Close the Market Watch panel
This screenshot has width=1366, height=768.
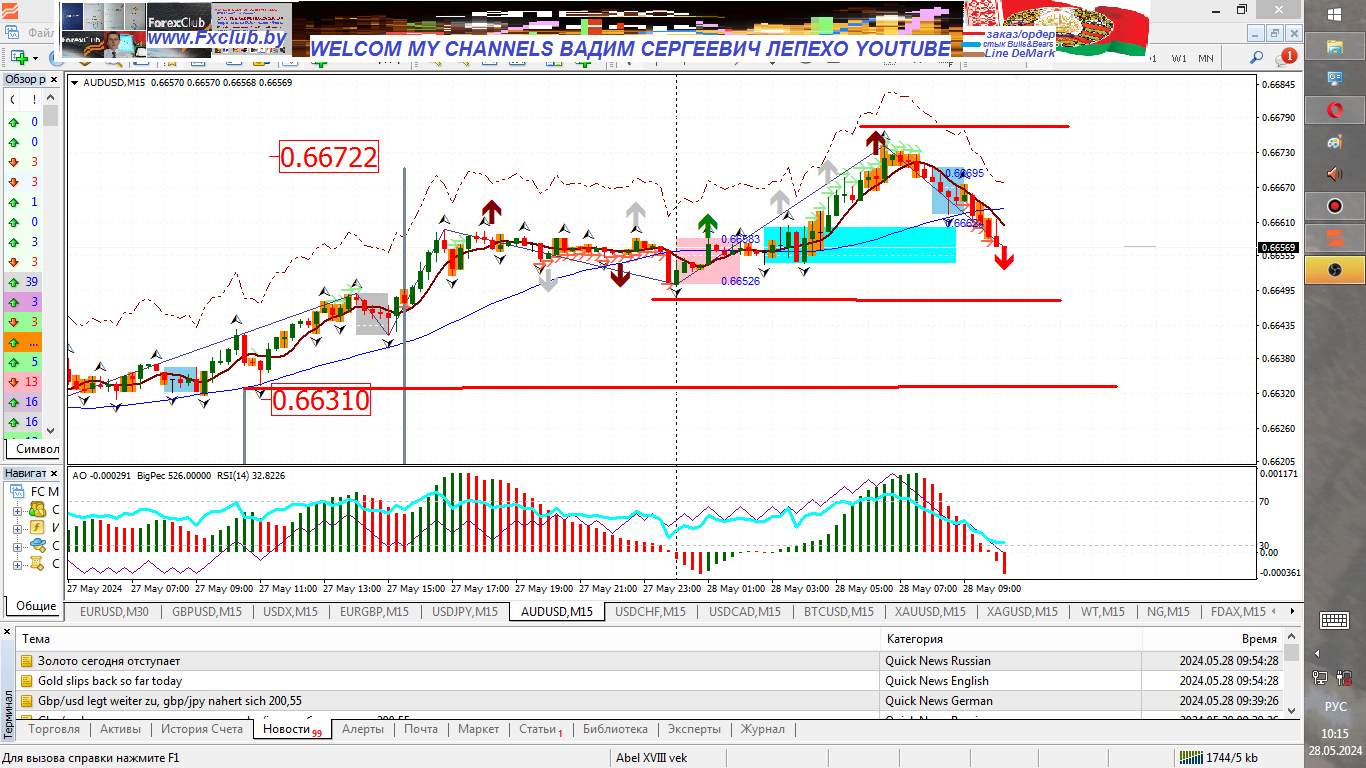coord(54,79)
